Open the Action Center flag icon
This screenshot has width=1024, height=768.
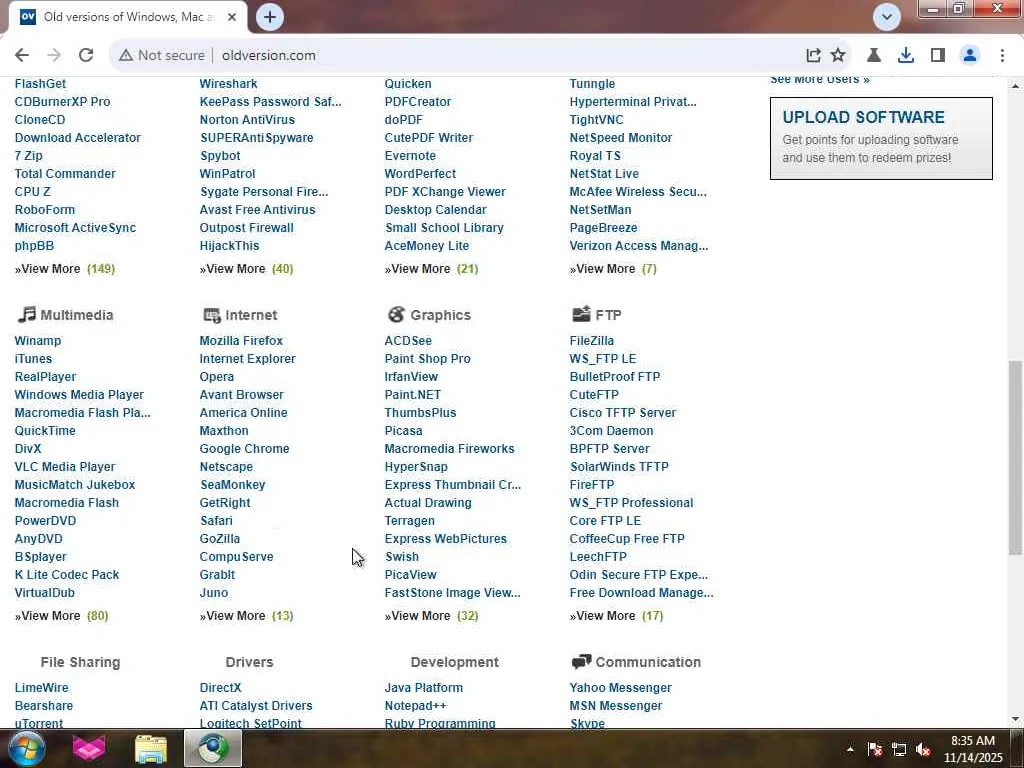tap(874, 749)
